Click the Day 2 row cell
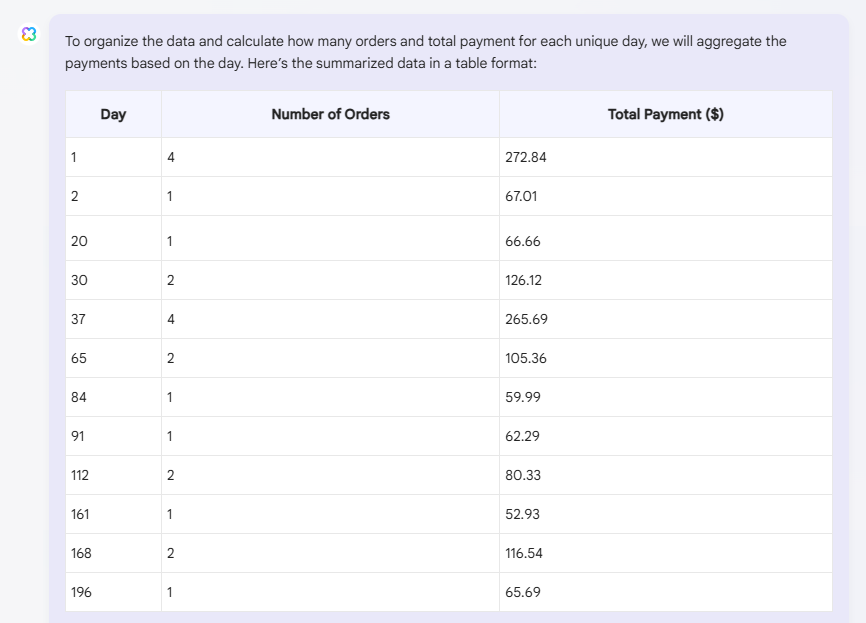The width and height of the screenshot is (866, 623). pyautogui.click(x=113, y=196)
